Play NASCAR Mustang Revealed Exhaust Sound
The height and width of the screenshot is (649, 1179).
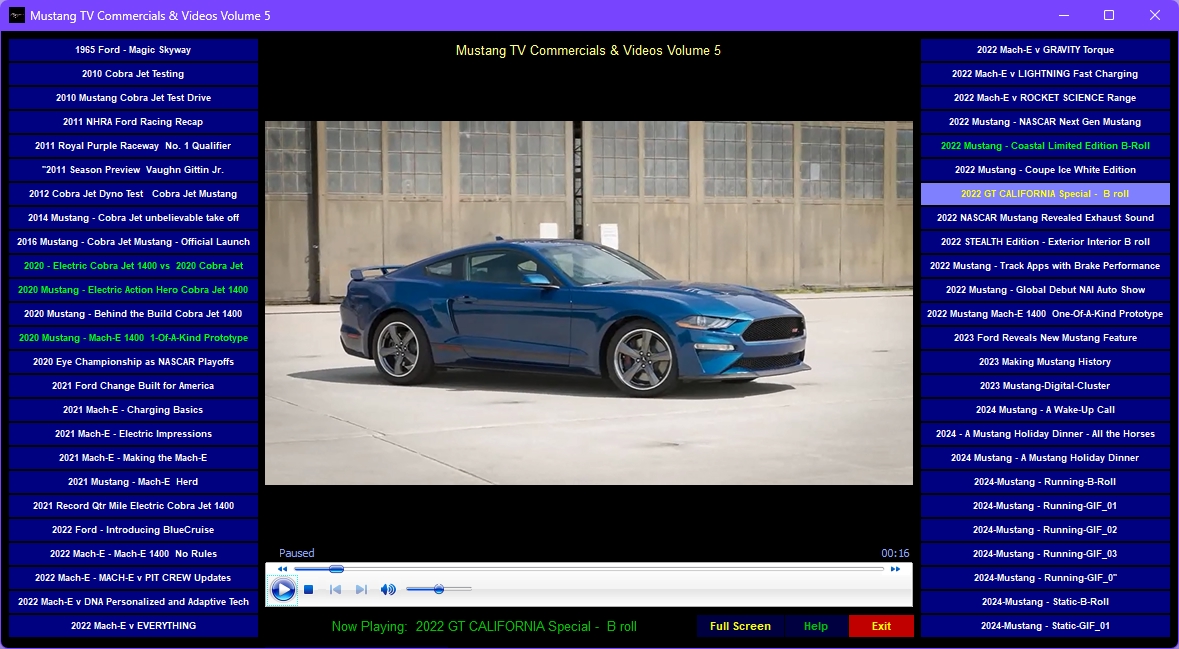(x=1045, y=218)
